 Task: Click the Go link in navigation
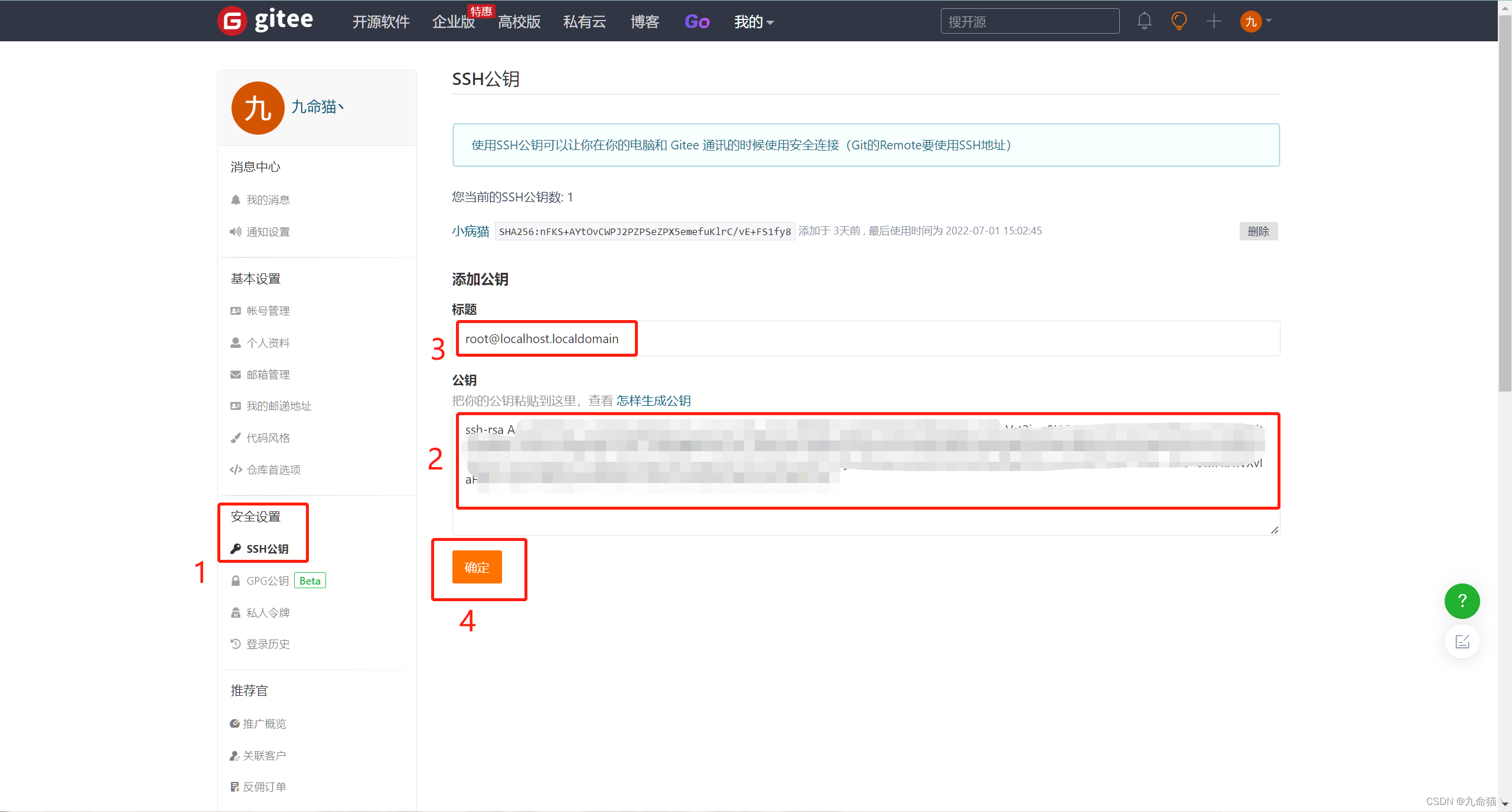pos(697,22)
